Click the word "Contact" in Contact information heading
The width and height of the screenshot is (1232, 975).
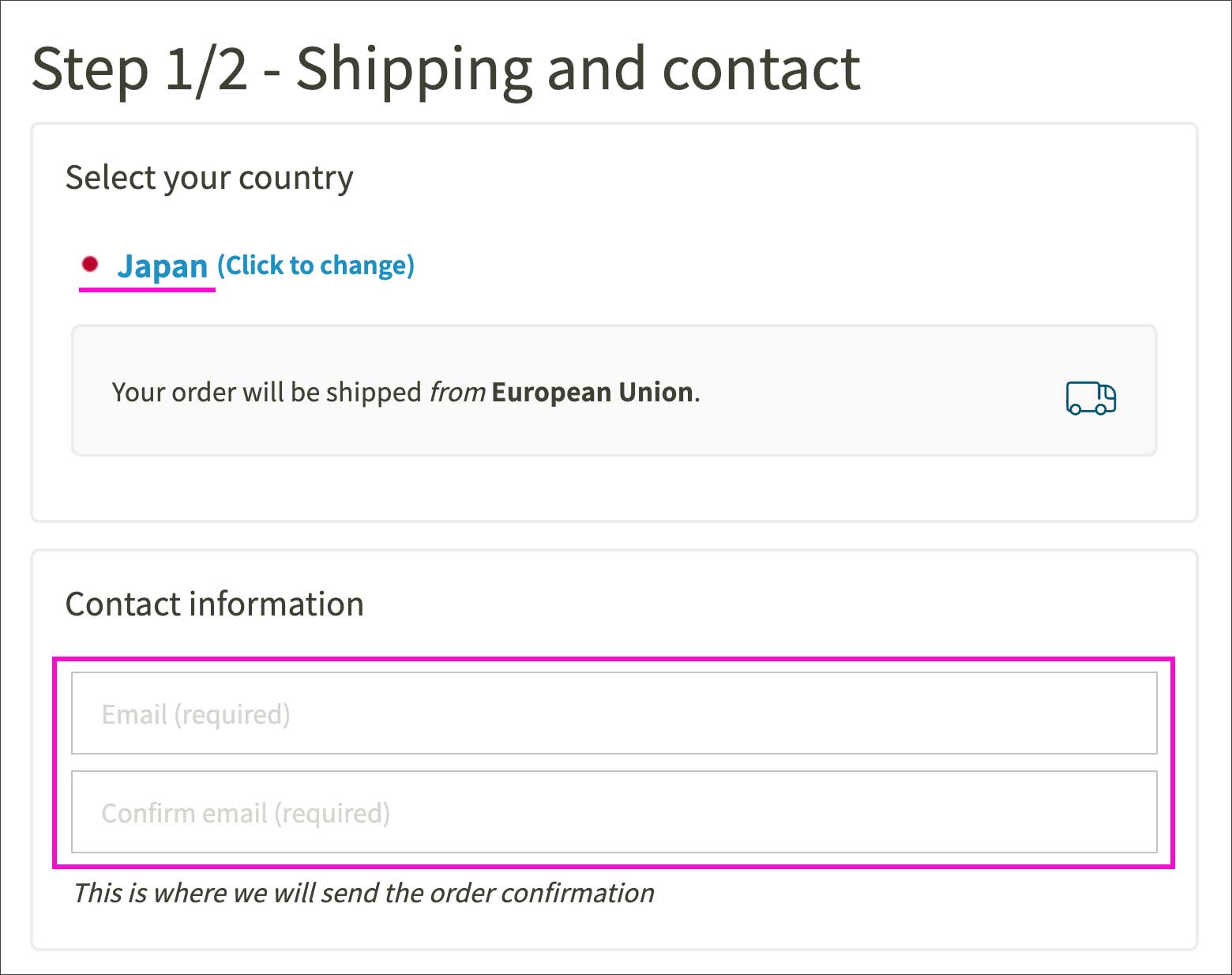(x=123, y=604)
